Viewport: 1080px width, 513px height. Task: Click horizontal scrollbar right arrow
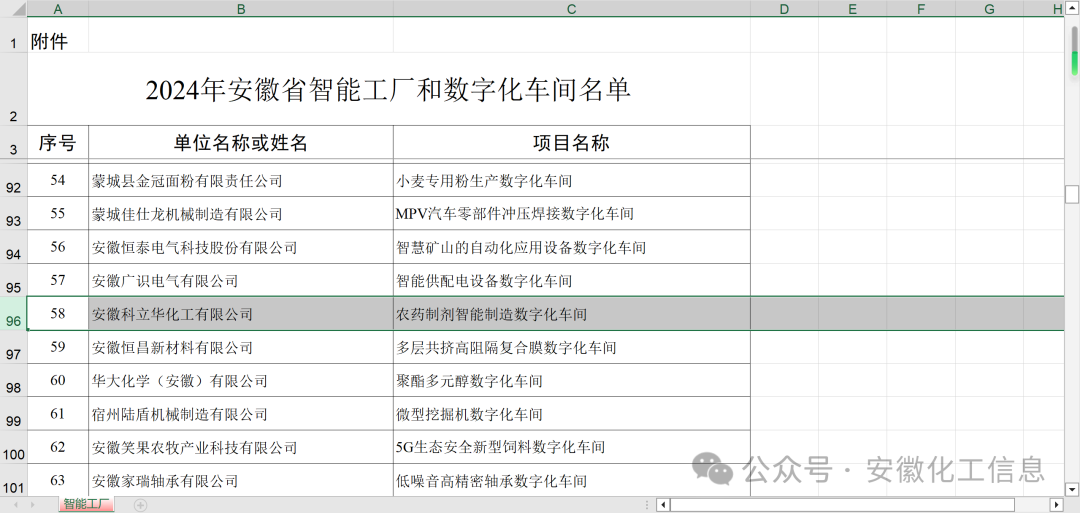(x=1056, y=505)
